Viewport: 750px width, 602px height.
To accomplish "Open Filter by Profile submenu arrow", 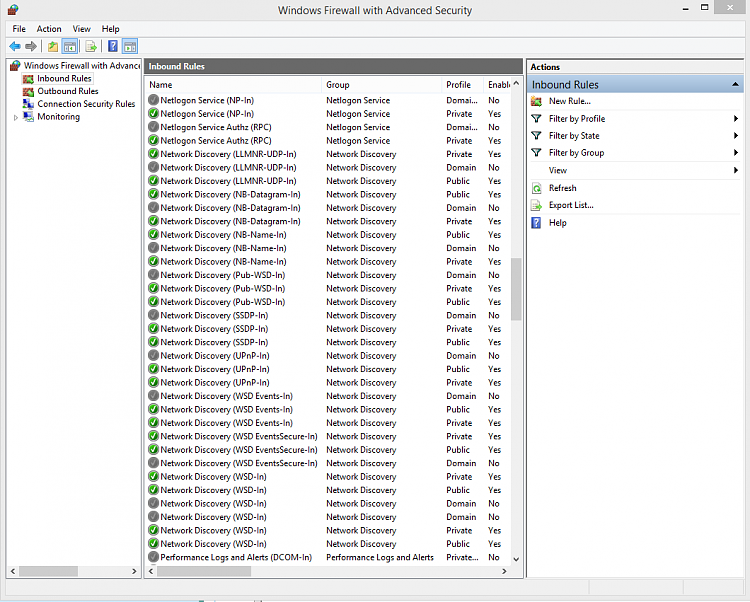I will 736,119.
